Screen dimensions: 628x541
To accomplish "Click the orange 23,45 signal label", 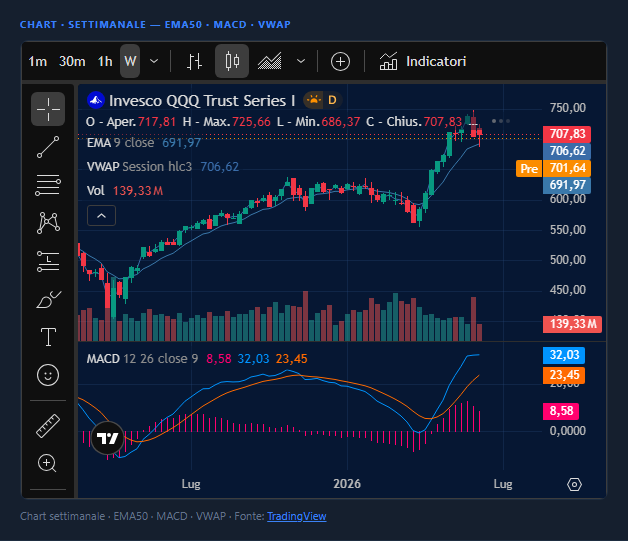I will [564, 375].
